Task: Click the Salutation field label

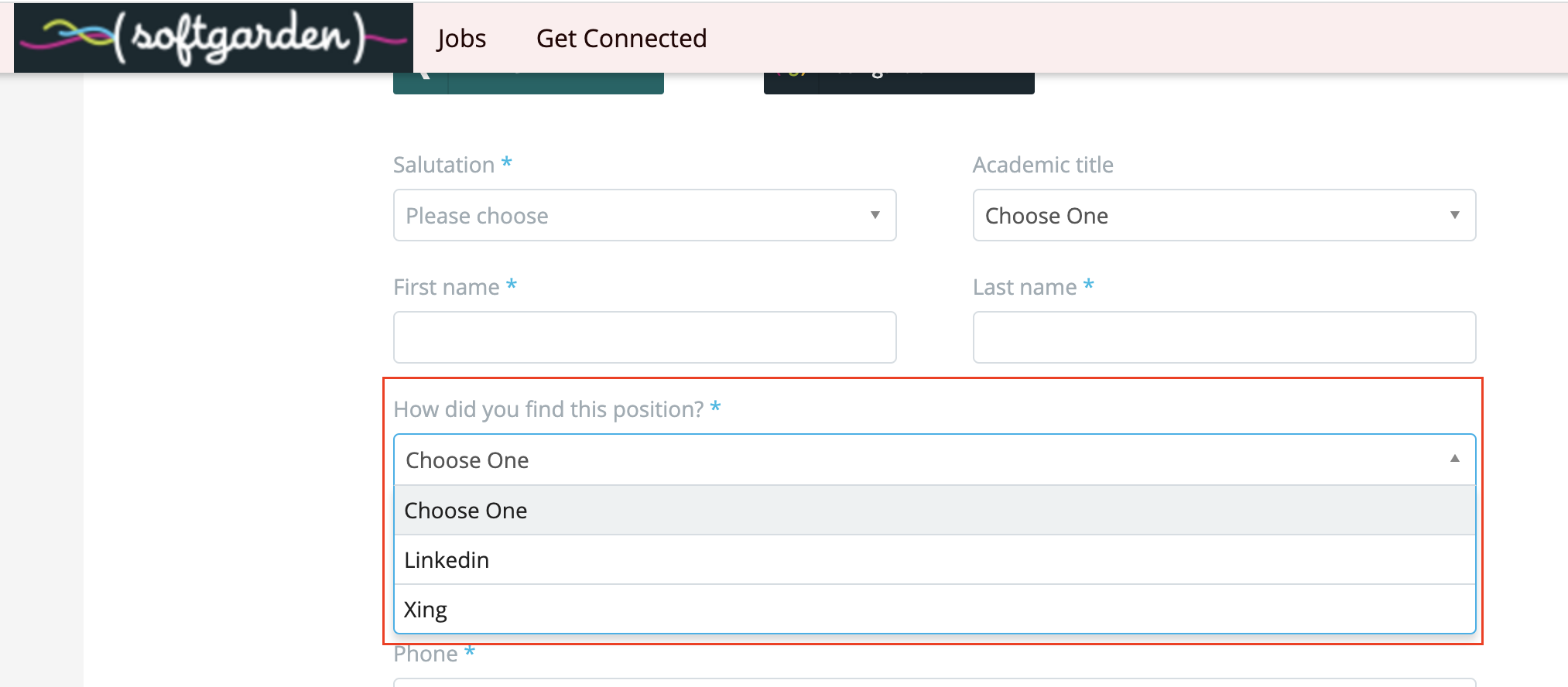Action: click(x=443, y=165)
